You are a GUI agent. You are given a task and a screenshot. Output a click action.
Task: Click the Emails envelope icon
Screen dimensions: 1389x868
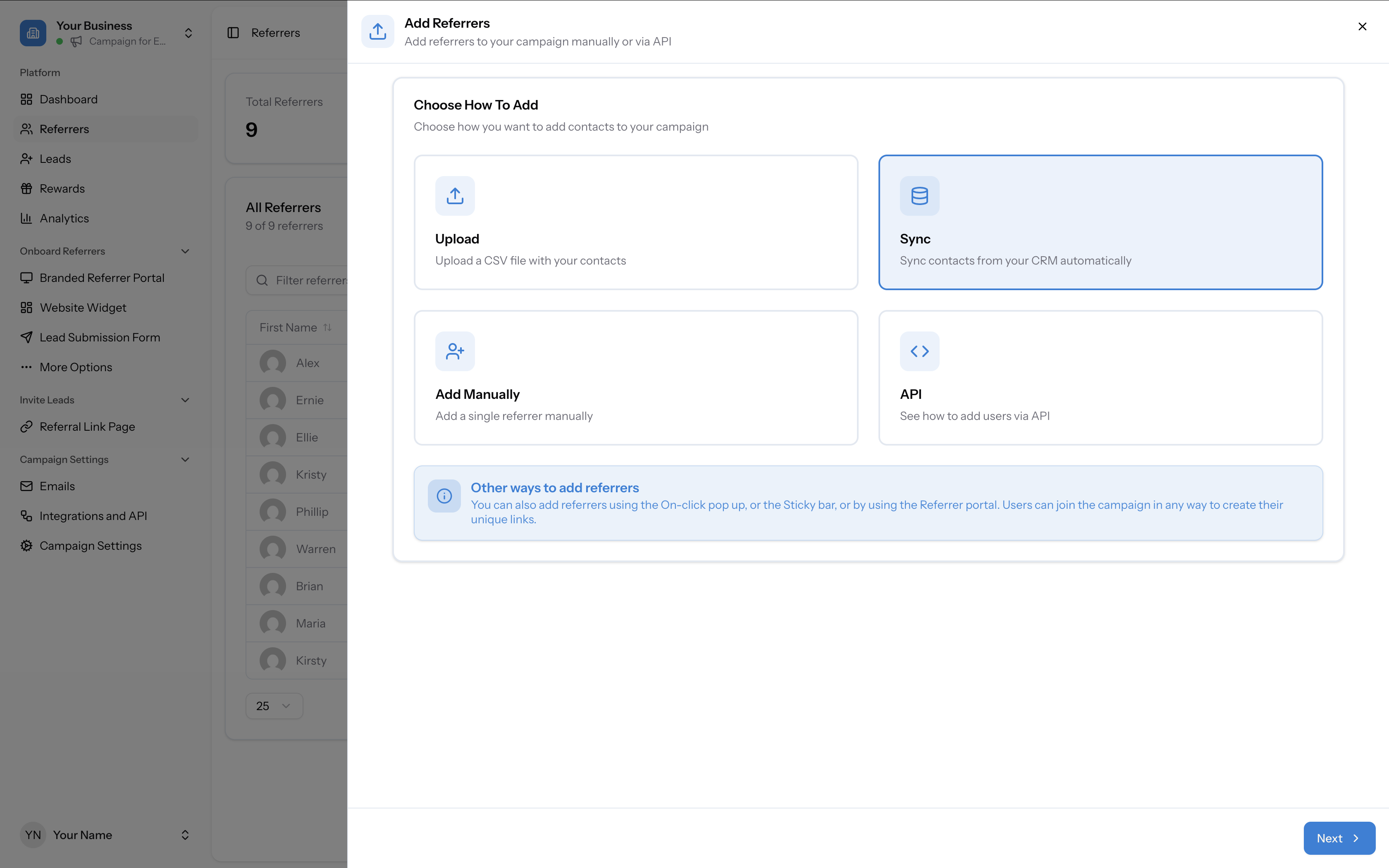[x=26, y=486]
